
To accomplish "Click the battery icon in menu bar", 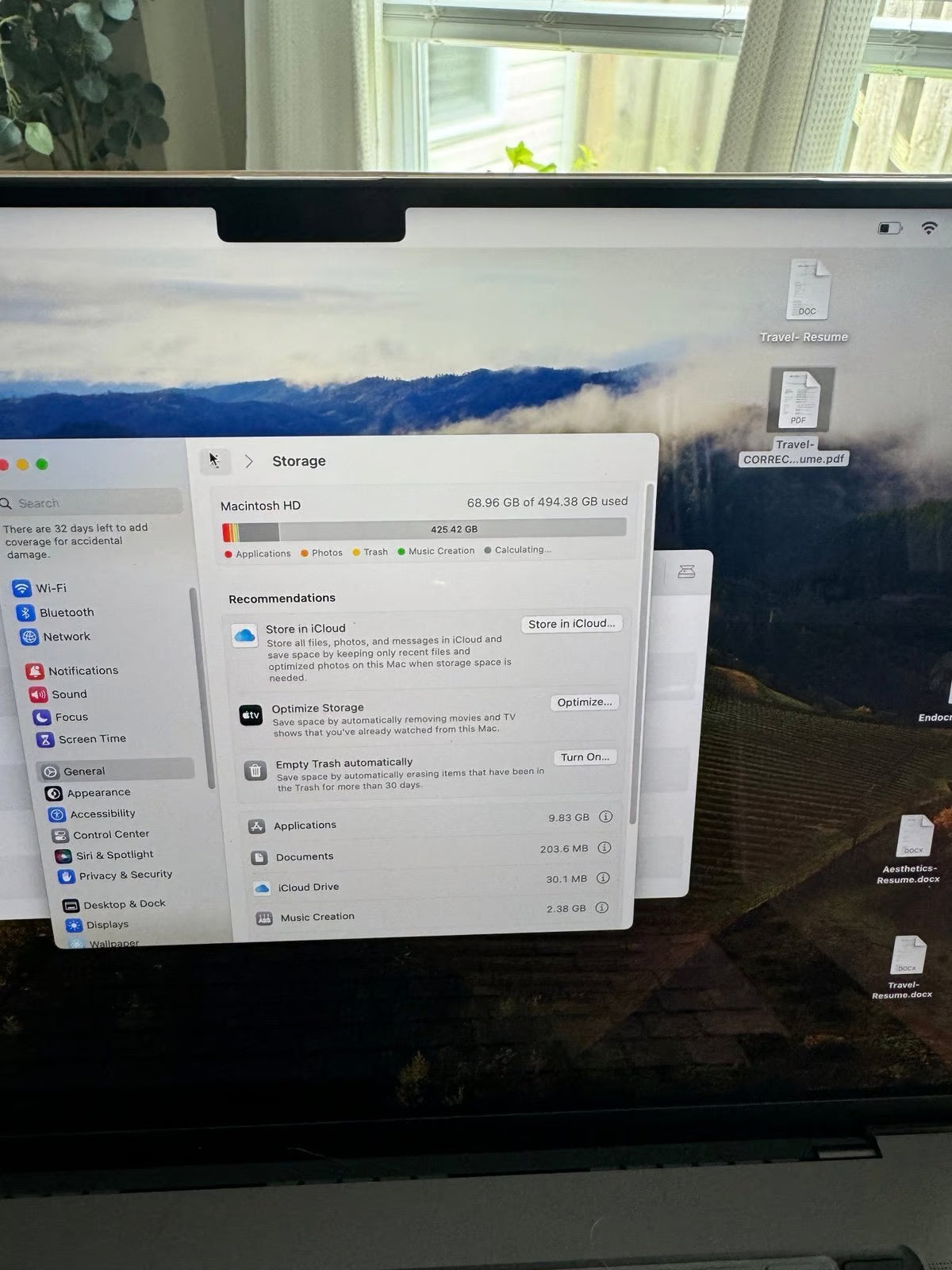I will [x=889, y=229].
